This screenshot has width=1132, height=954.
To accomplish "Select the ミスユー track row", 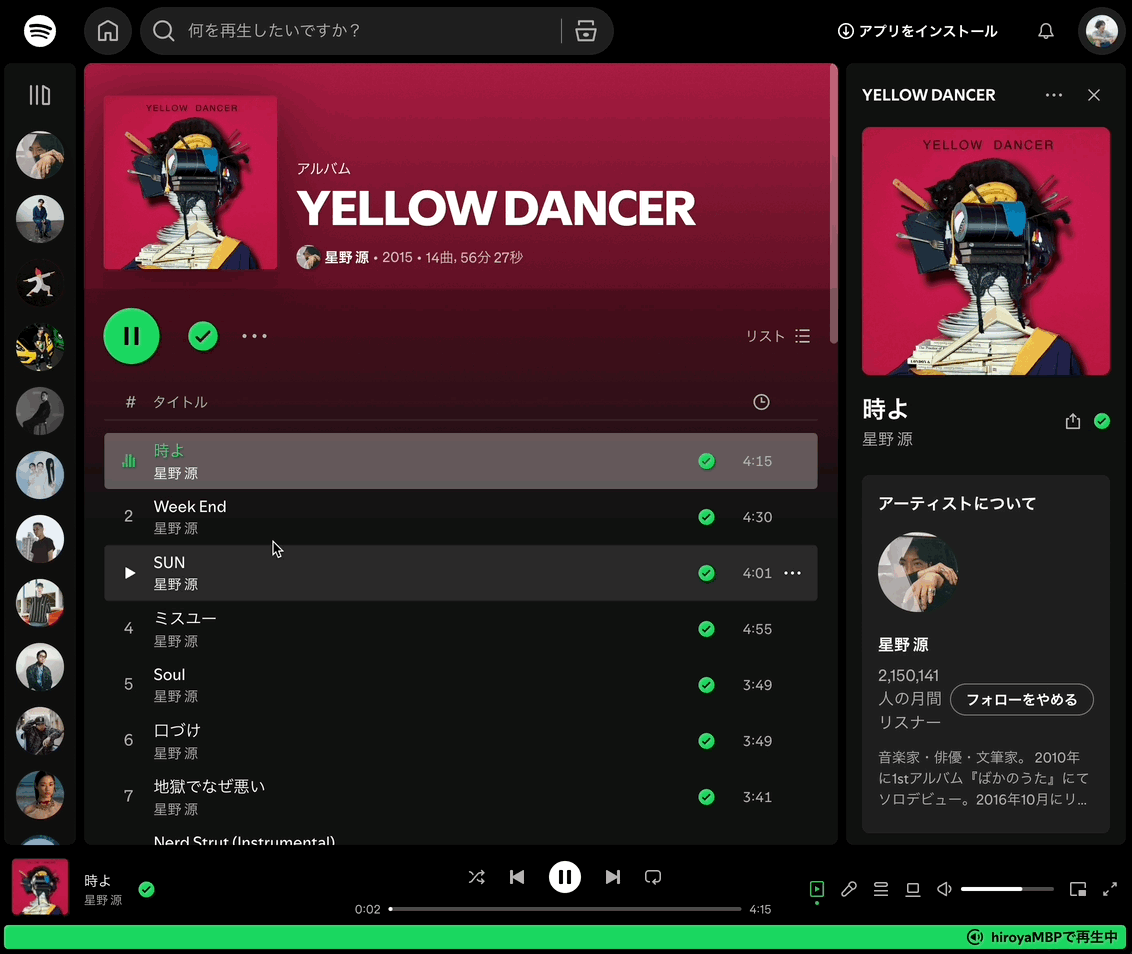I will (x=461, y=629).
